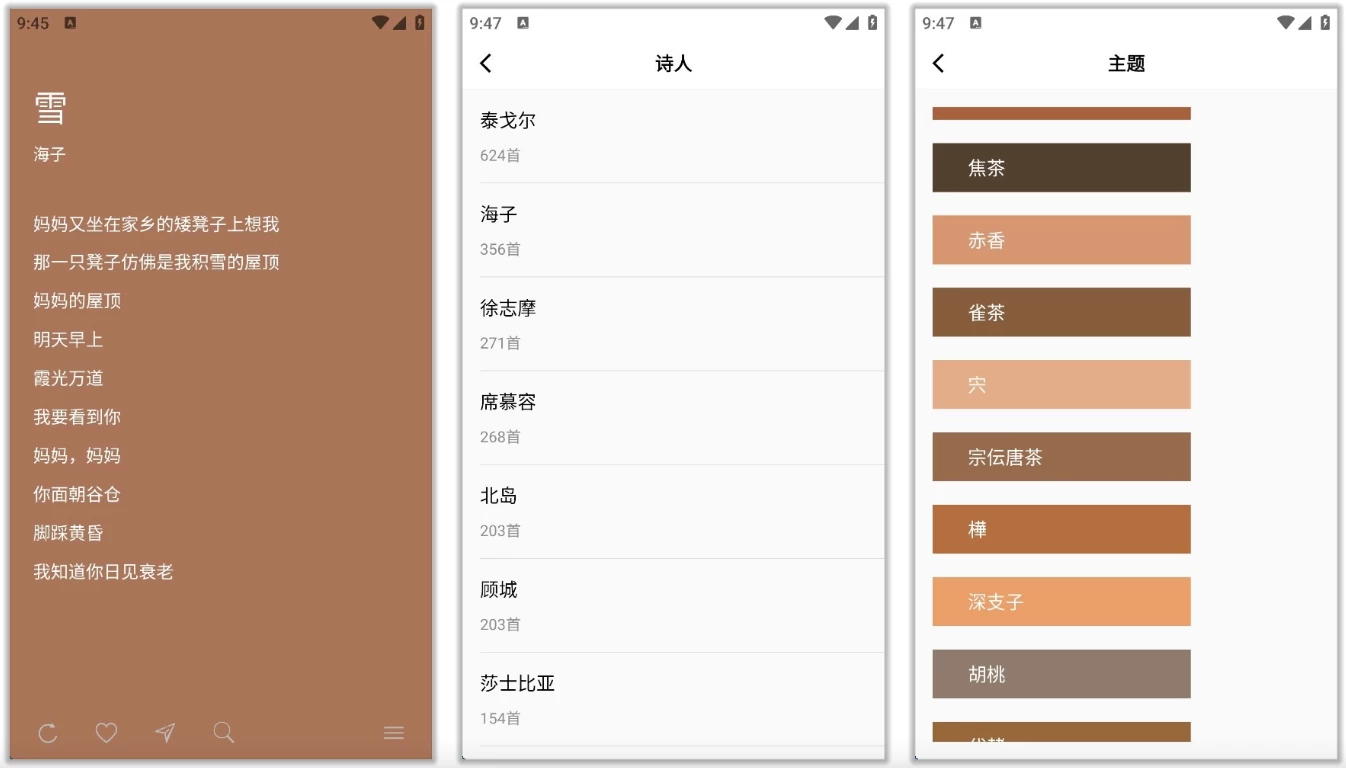Viewport: 1346px width, 768px height.
Task: Click the author name 海子 under title
Action: tap(50, 155)
